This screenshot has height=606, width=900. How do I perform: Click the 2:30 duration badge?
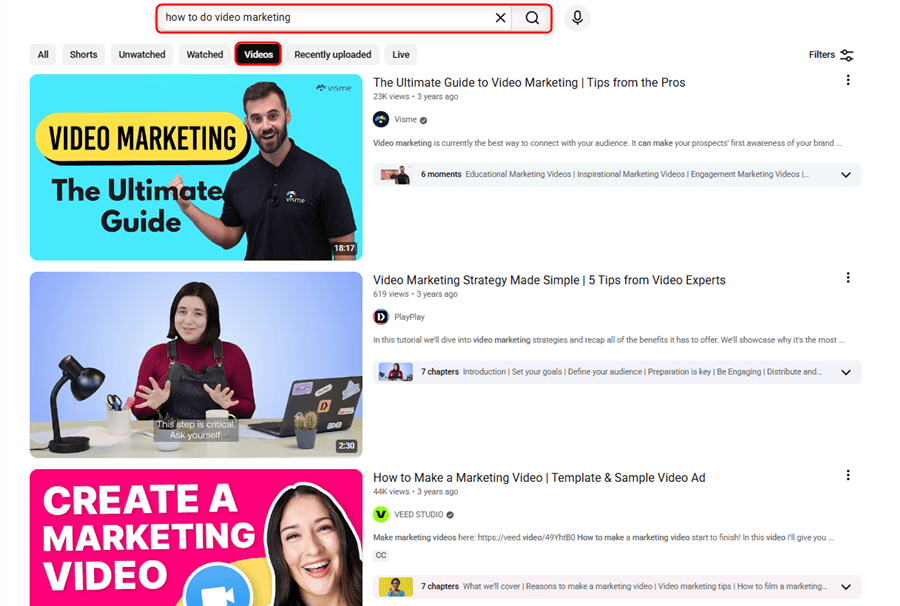click(x=346, y=446)
